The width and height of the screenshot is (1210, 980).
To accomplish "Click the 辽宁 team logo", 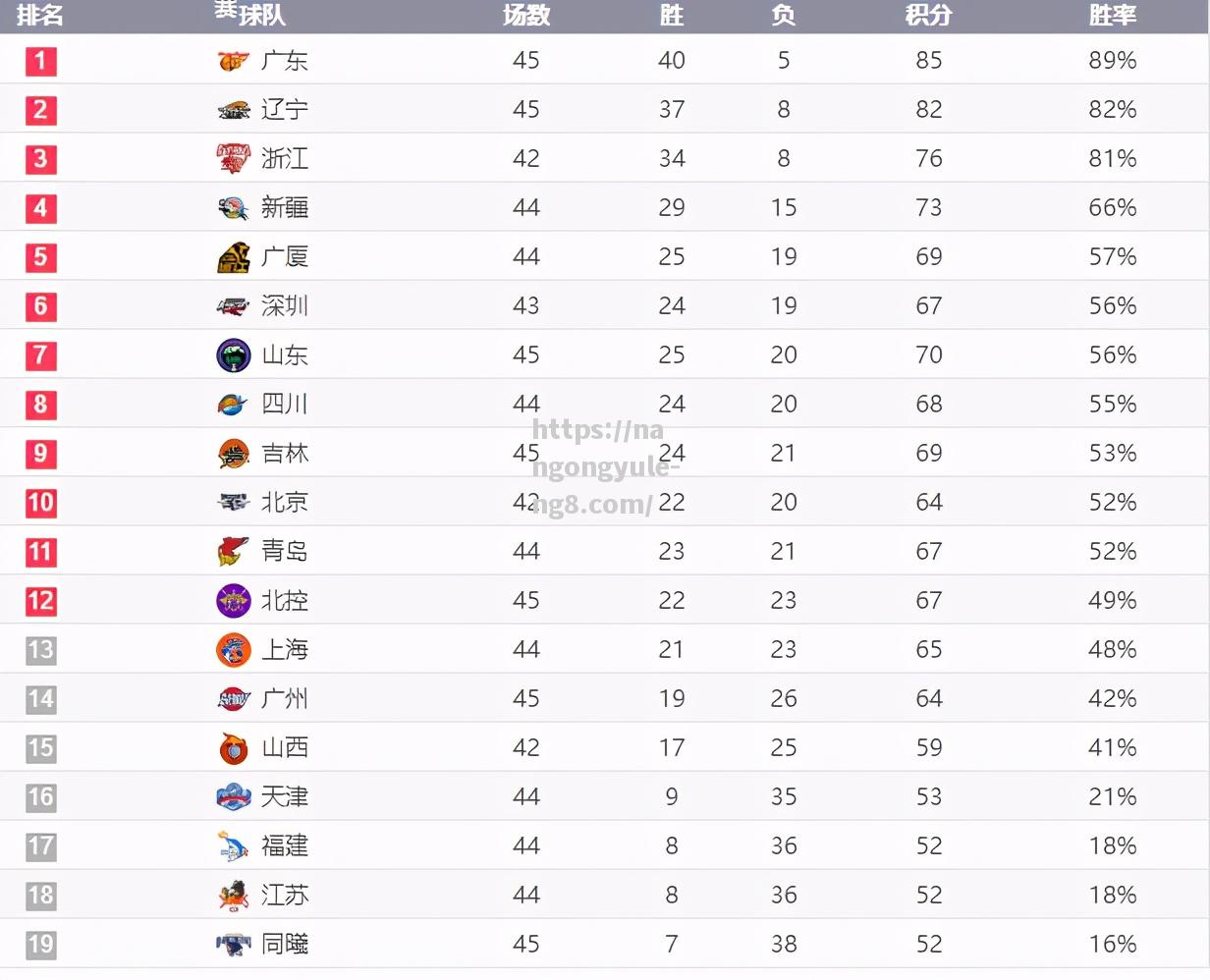I will [234, 110].
